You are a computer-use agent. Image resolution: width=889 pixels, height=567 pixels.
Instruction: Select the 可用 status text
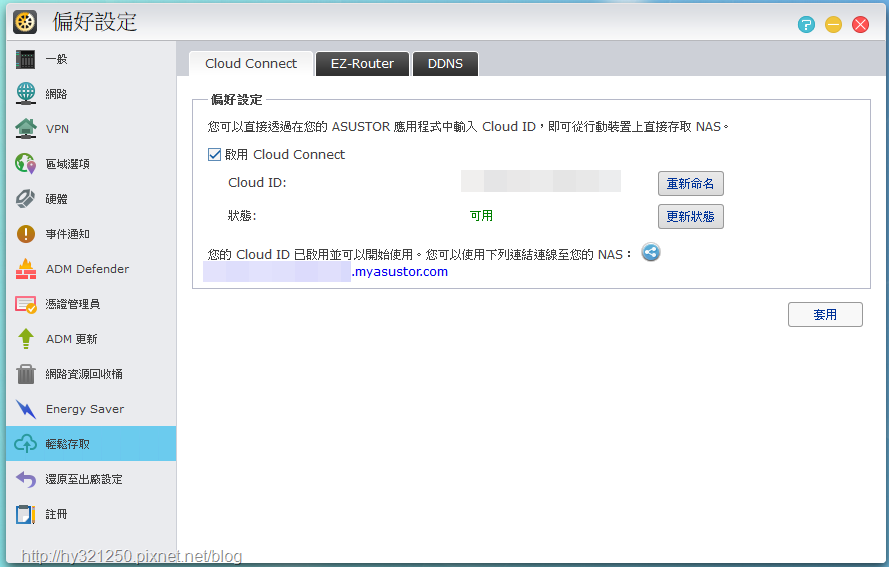(481, 216)
